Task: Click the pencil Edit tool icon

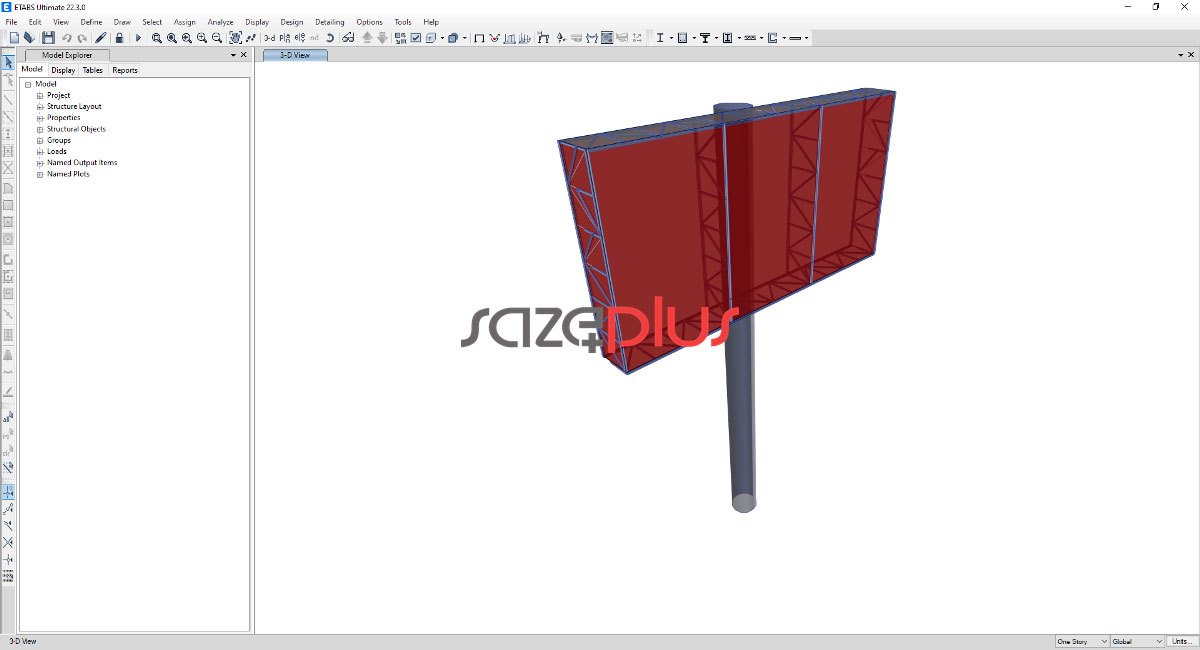Action: (101, 38)
